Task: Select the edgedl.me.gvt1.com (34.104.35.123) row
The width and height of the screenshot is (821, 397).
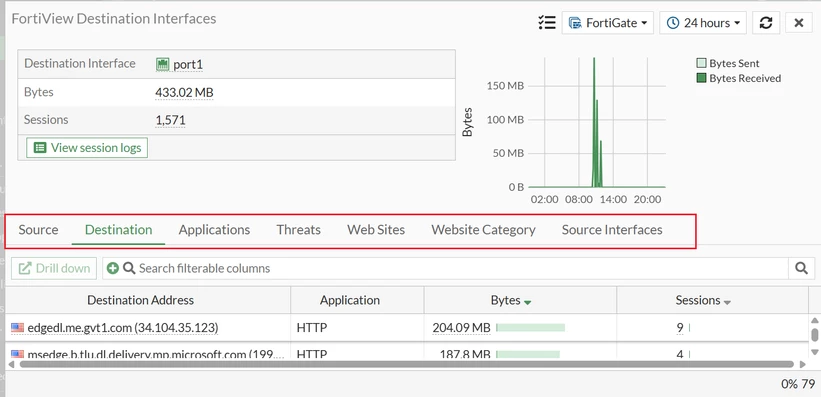Action: 406,328
